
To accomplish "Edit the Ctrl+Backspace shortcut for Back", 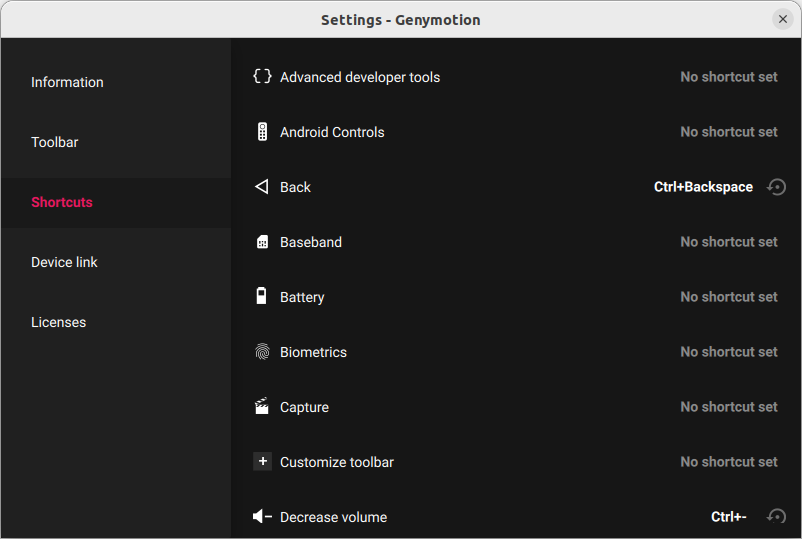I will pyautogui.click(x=703, y=187).
